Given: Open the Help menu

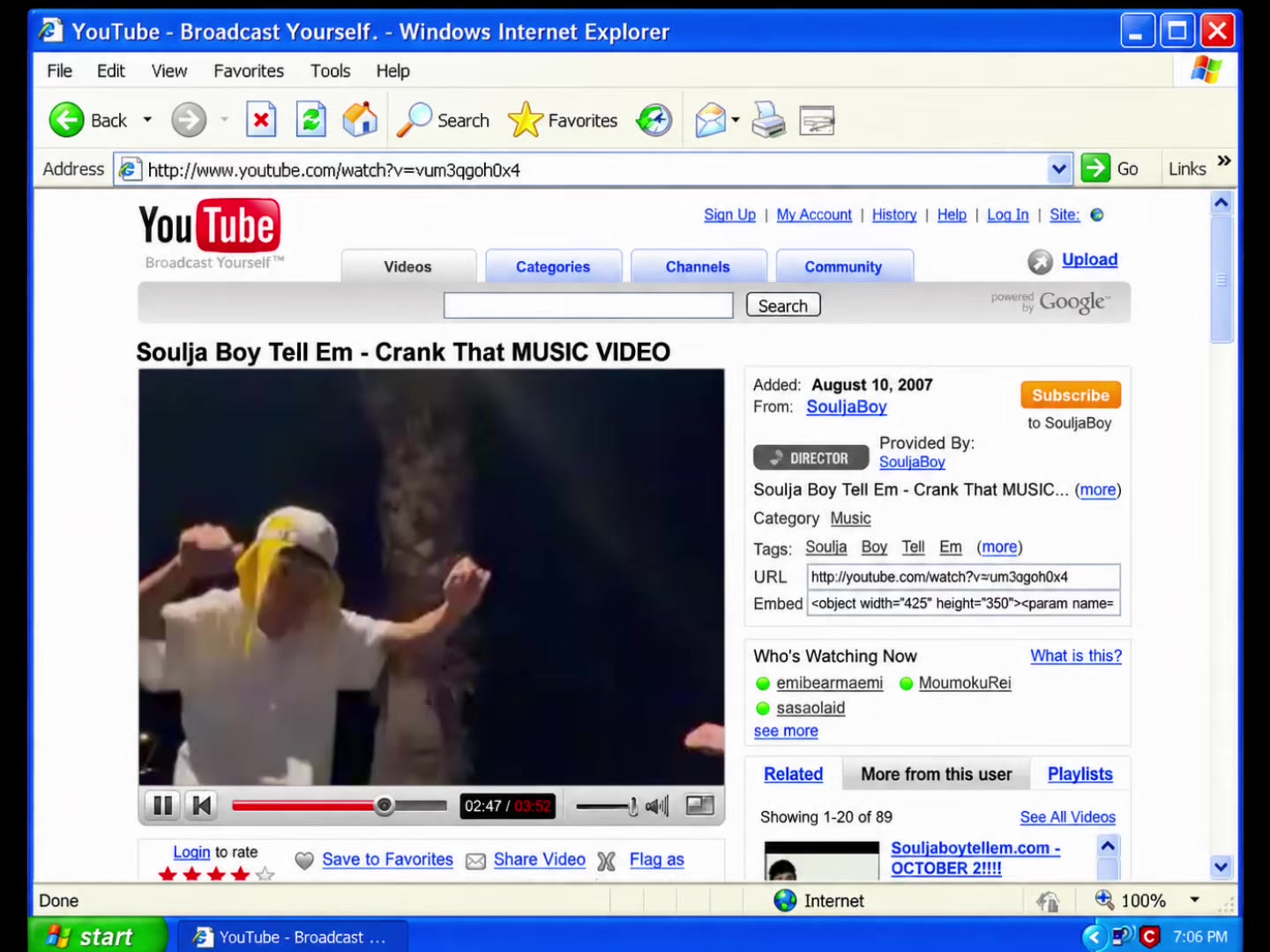Looking at the screenshot, I should [x=393, y=71].
